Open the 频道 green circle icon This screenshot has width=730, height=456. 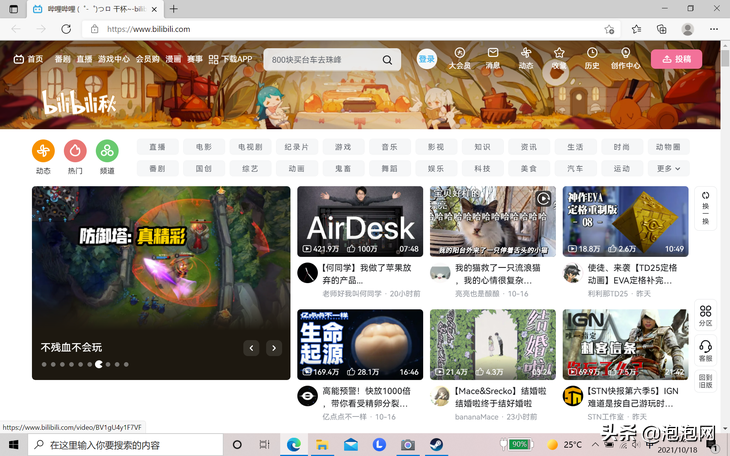pyautogui.click(x=107, y=151)
